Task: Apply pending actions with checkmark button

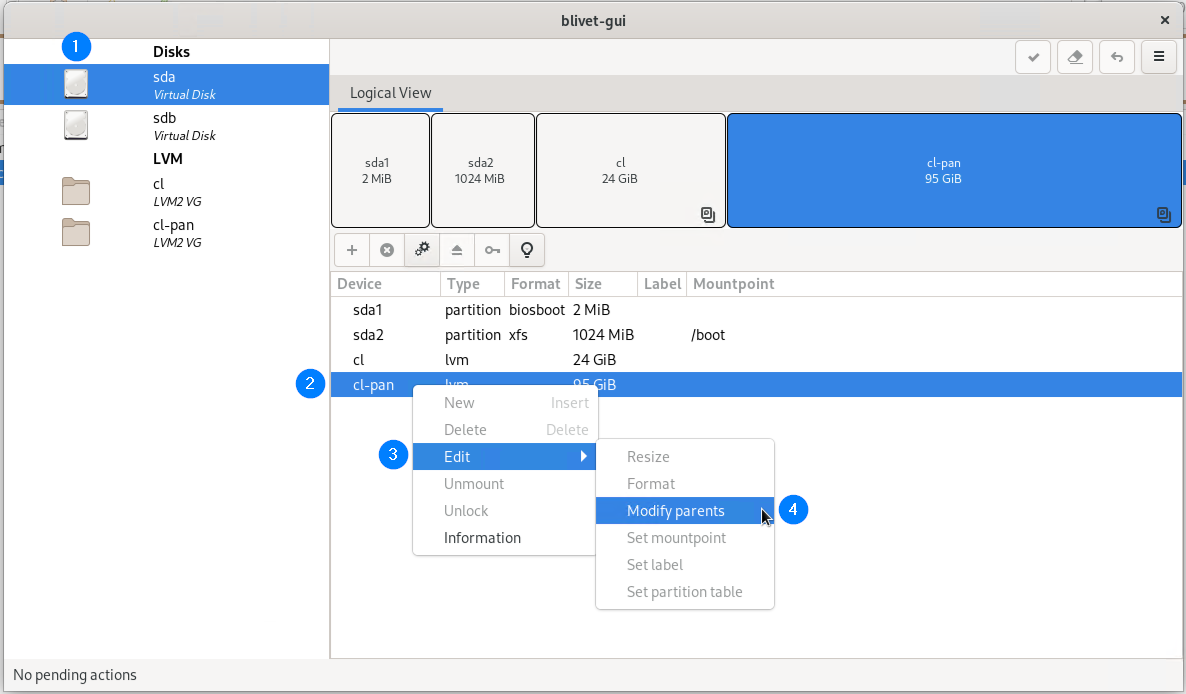Action: coord(1033,57)
